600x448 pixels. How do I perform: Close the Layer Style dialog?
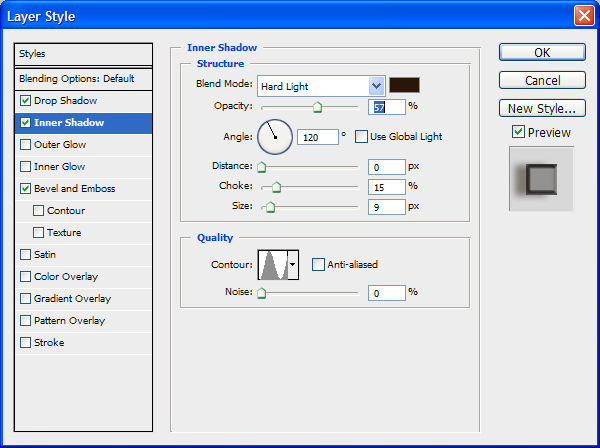click(583, 16)
